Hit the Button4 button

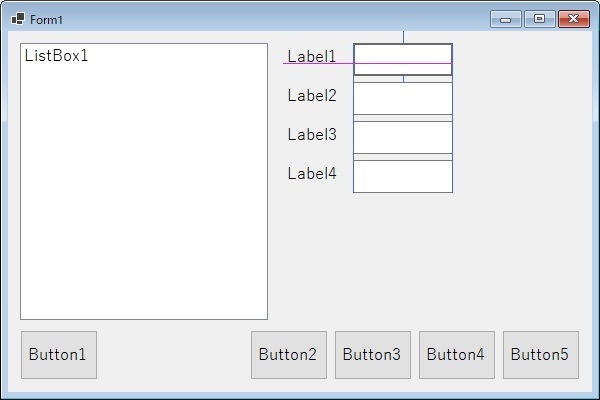point(456,355)
